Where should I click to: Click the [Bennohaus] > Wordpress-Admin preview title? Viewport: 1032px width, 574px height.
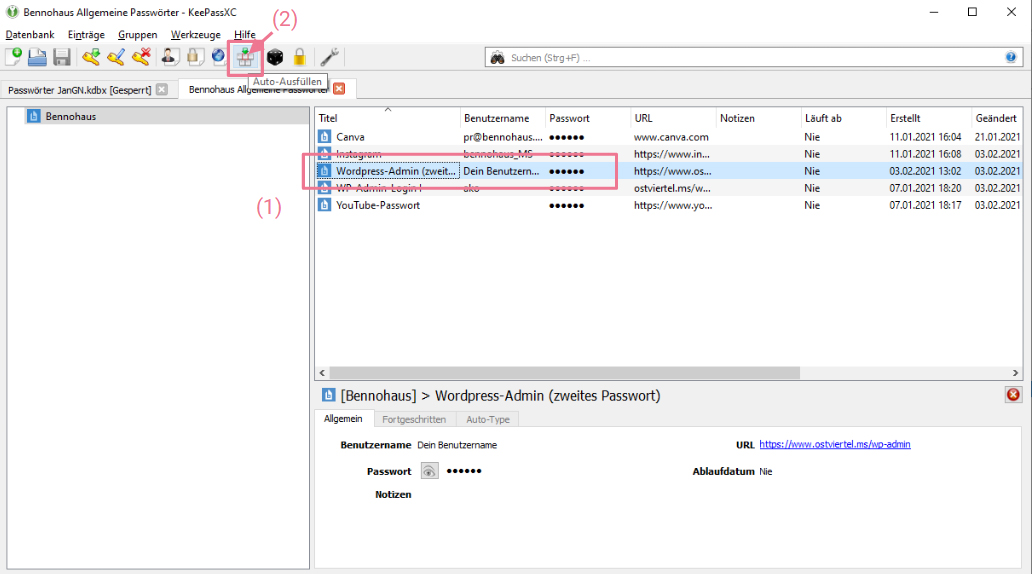click(x=500, y=396)
